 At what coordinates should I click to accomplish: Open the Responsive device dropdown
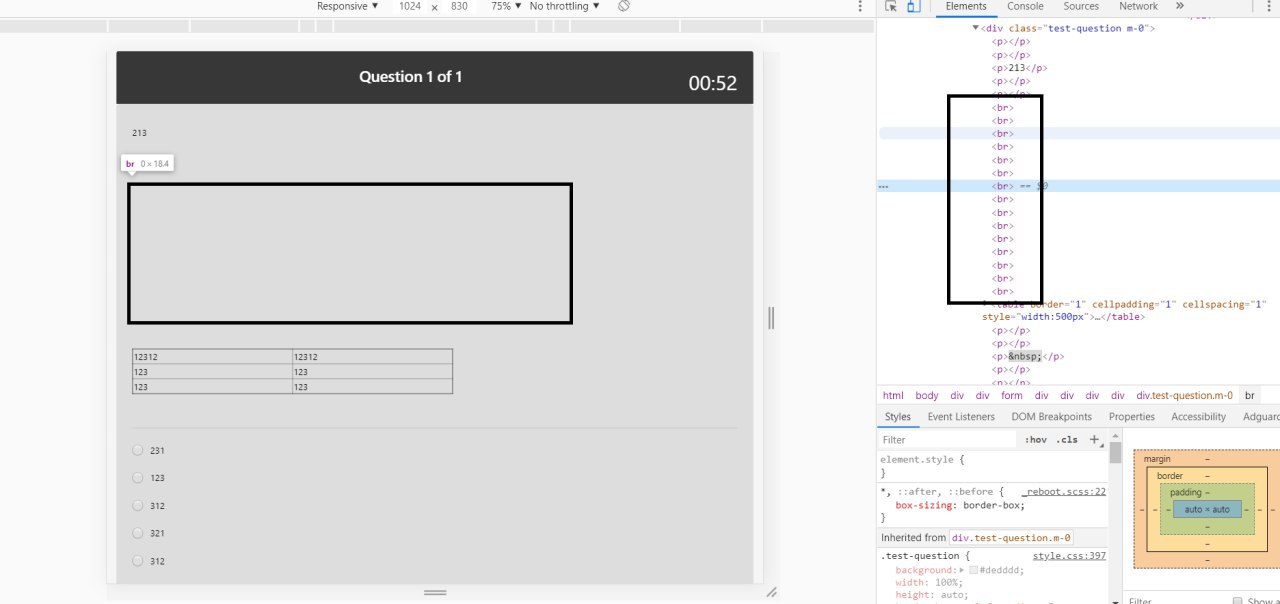pyautogui.click(x=348, y=6)
